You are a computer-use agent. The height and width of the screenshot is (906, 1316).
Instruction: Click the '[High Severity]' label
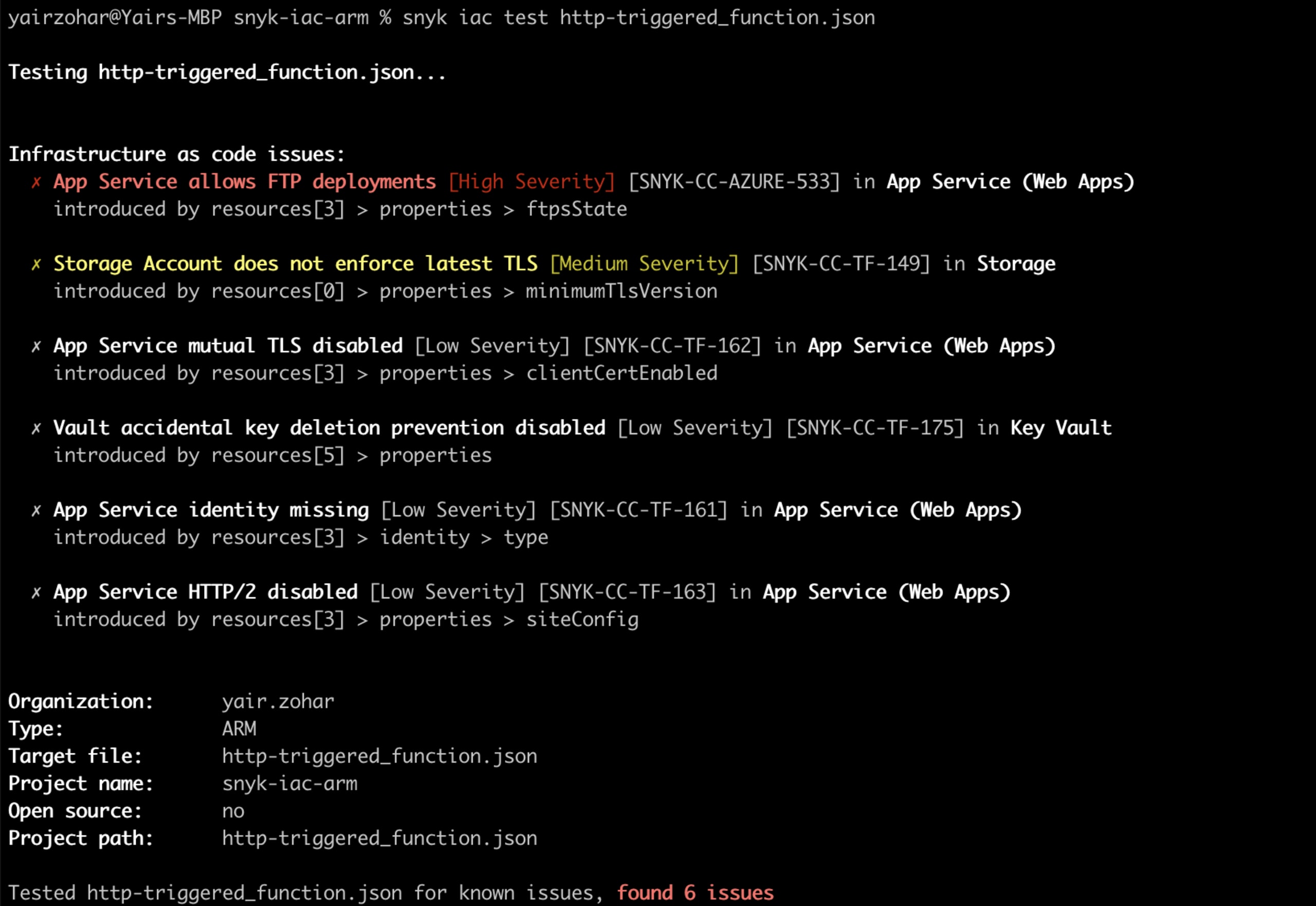(x=532, y=182)
